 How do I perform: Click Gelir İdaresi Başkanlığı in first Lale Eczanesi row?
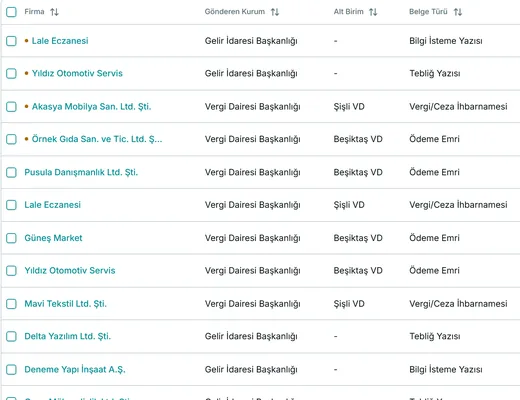point(251,41)
